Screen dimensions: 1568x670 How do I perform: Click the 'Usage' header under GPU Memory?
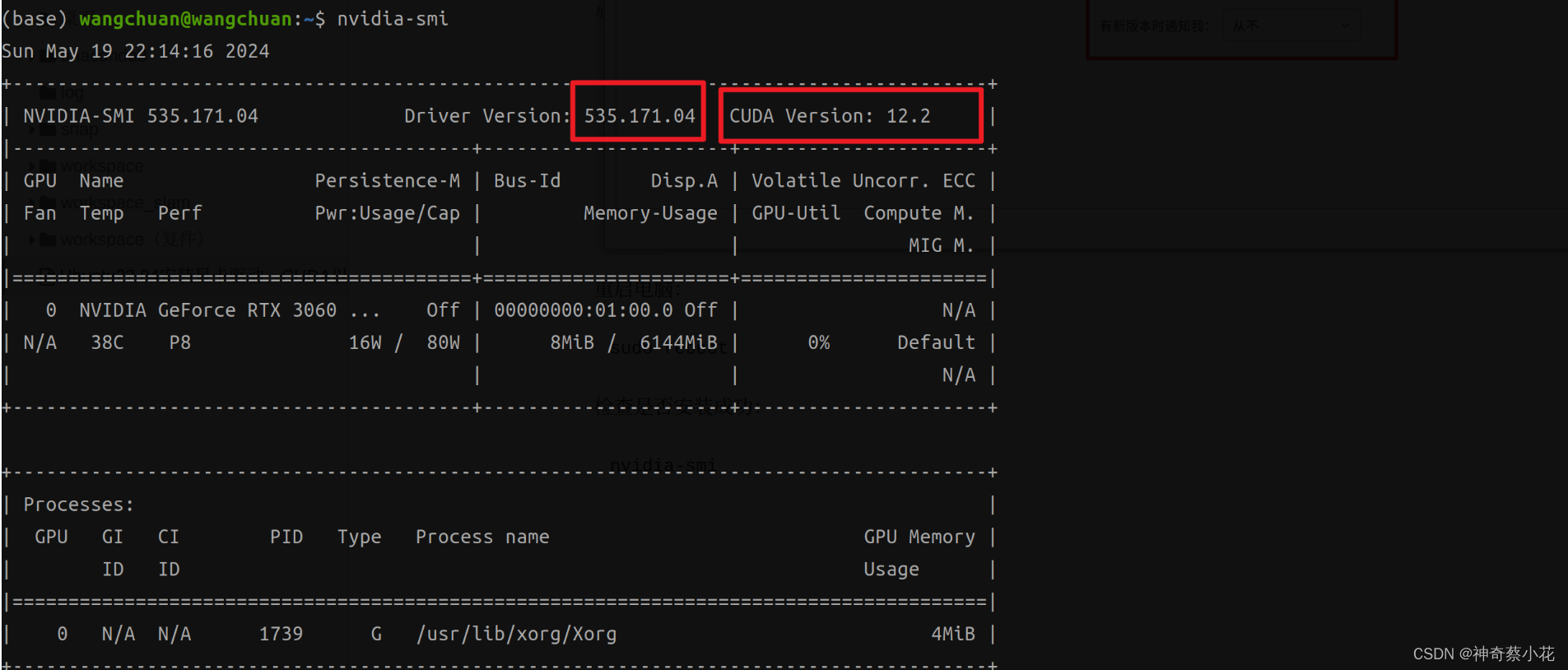pyautogui.click(x=891, y=570)
